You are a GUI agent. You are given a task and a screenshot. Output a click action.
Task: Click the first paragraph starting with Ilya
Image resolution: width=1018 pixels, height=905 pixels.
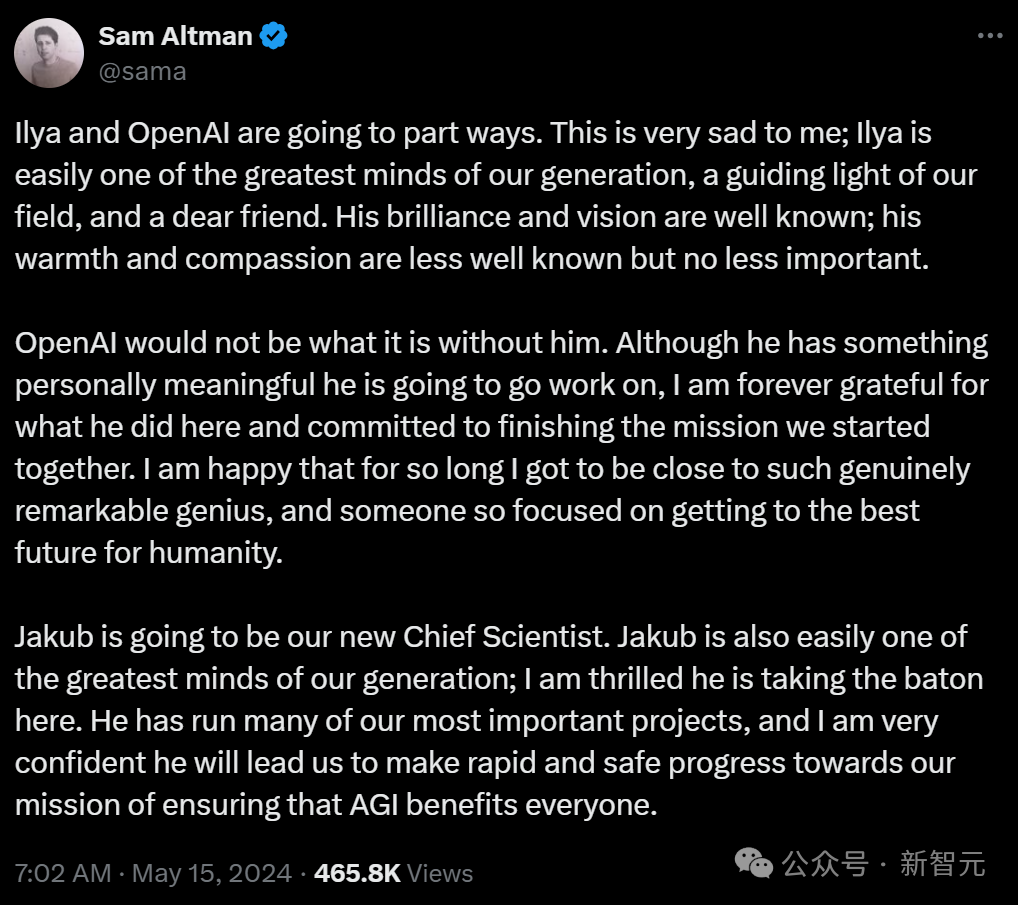(496, 195)
